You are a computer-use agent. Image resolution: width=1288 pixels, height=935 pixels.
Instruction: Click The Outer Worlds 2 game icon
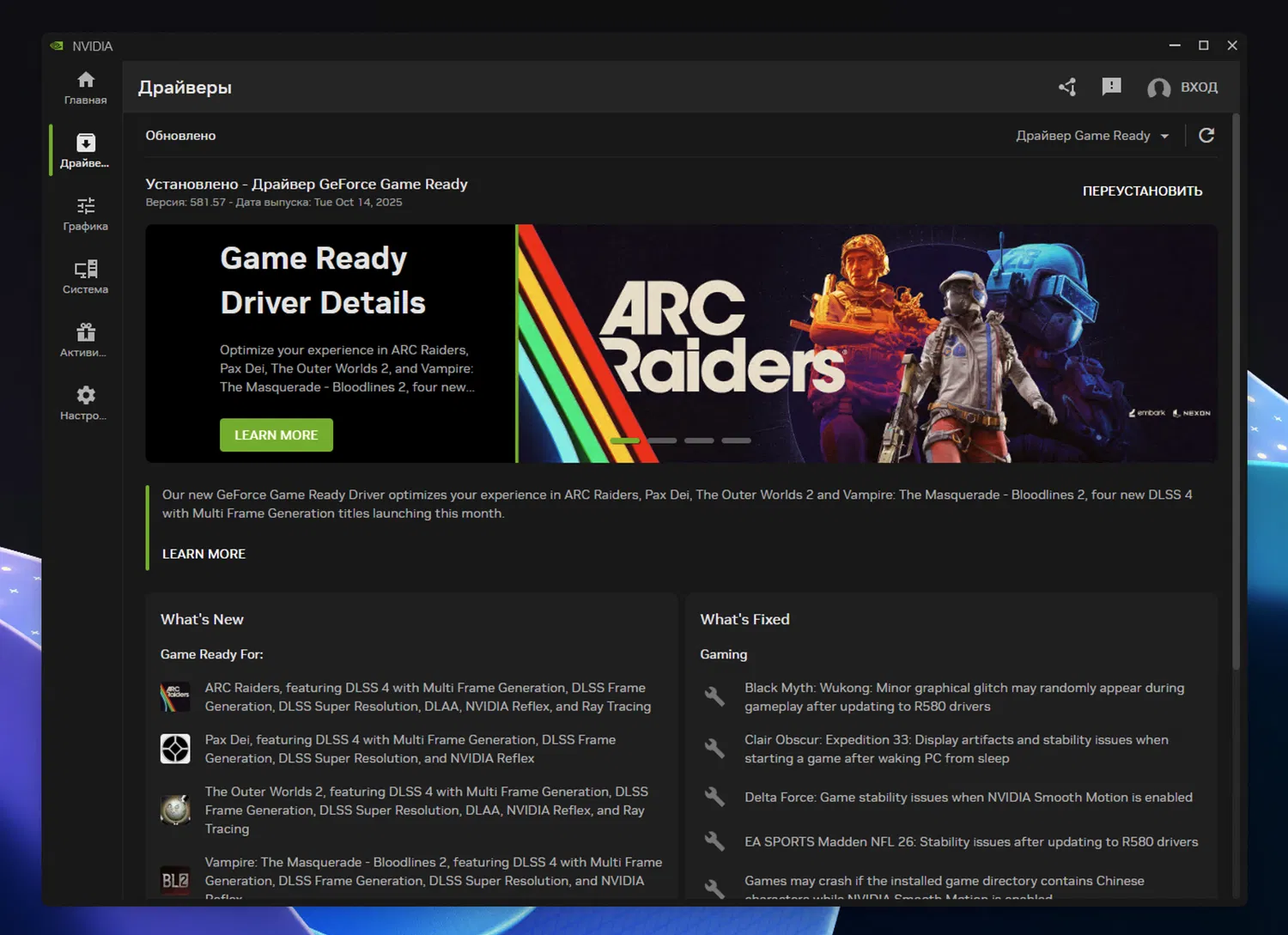pyautogui.click(x=175, y=810)
